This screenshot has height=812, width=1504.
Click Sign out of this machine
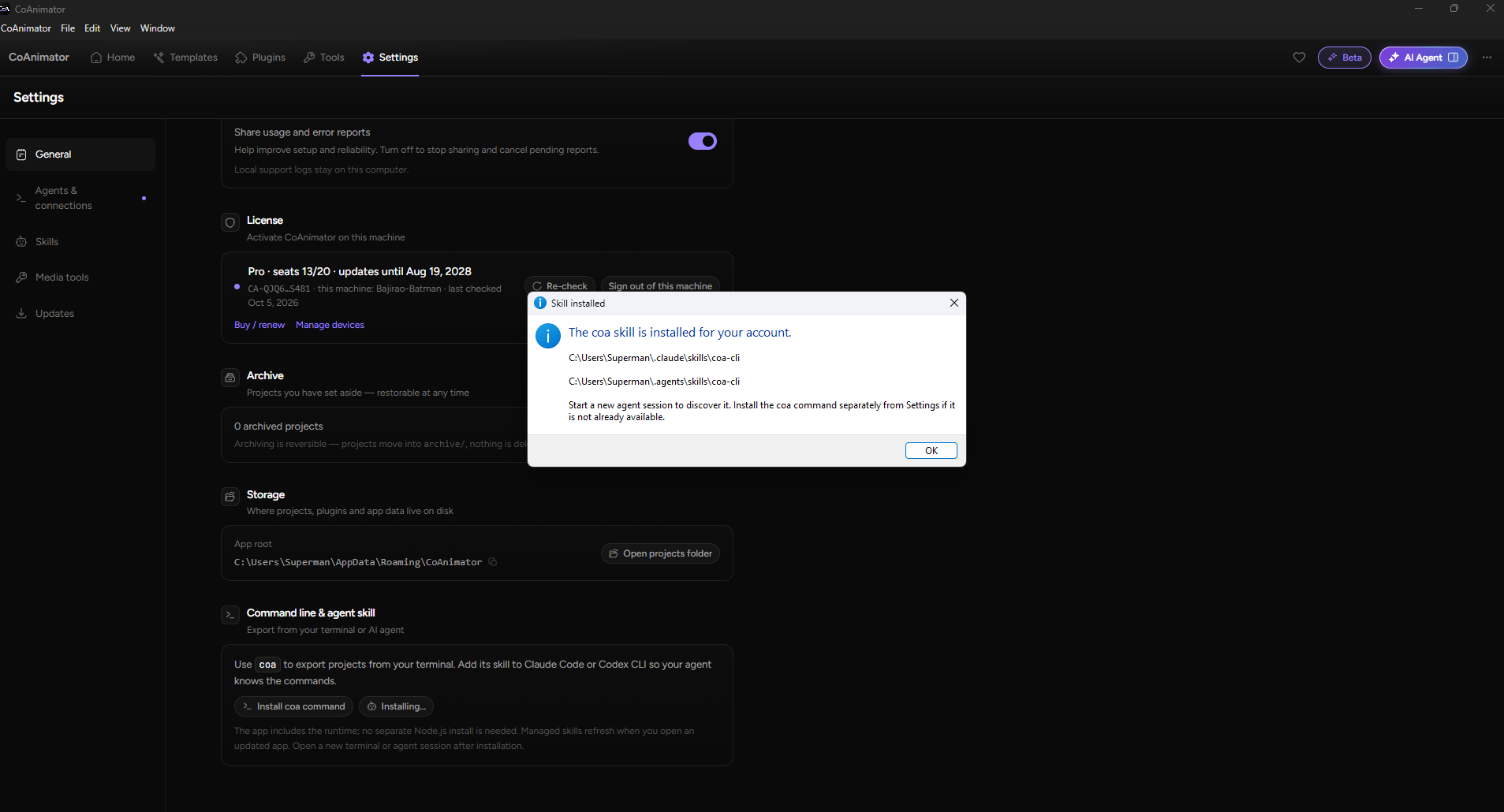click(660, 285)
